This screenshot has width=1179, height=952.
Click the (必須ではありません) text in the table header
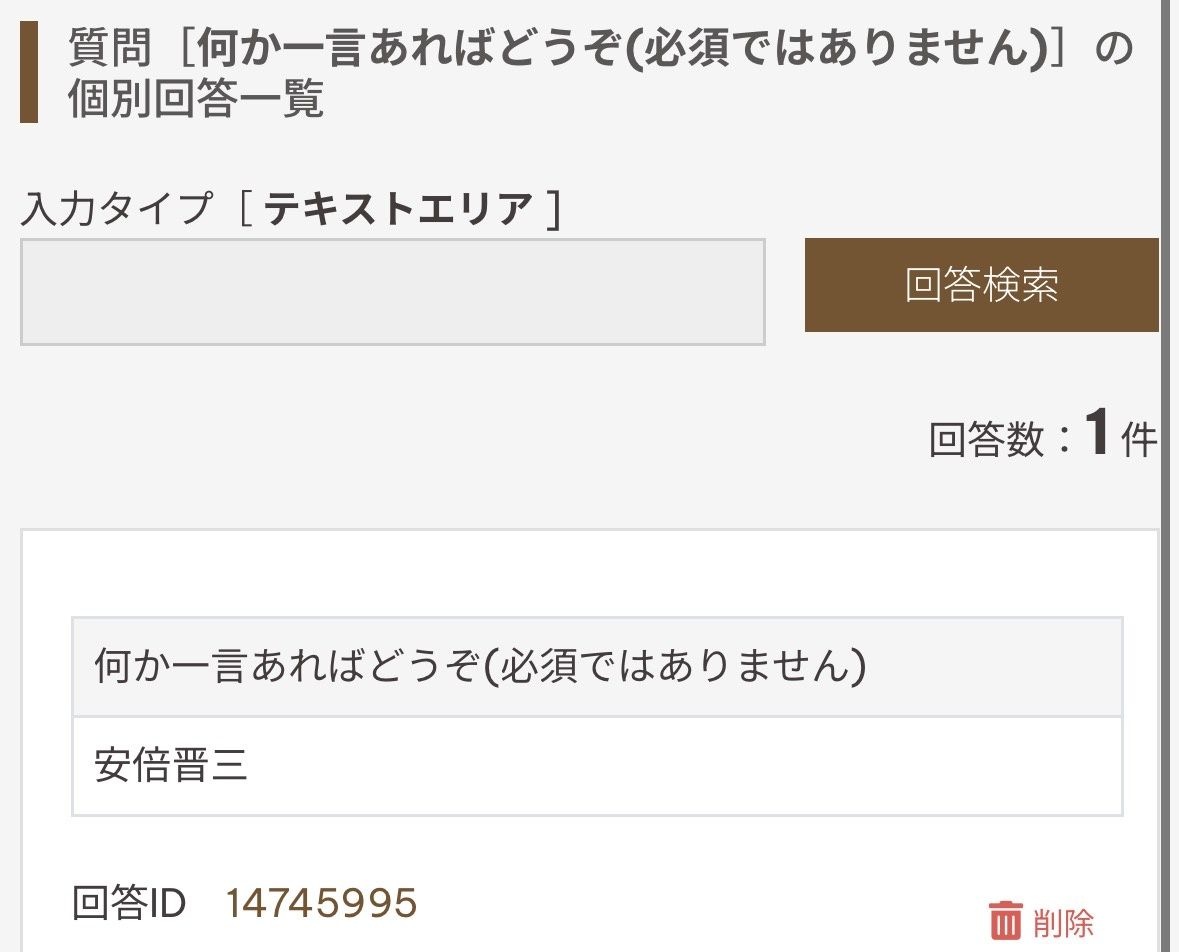coord(674,667)
